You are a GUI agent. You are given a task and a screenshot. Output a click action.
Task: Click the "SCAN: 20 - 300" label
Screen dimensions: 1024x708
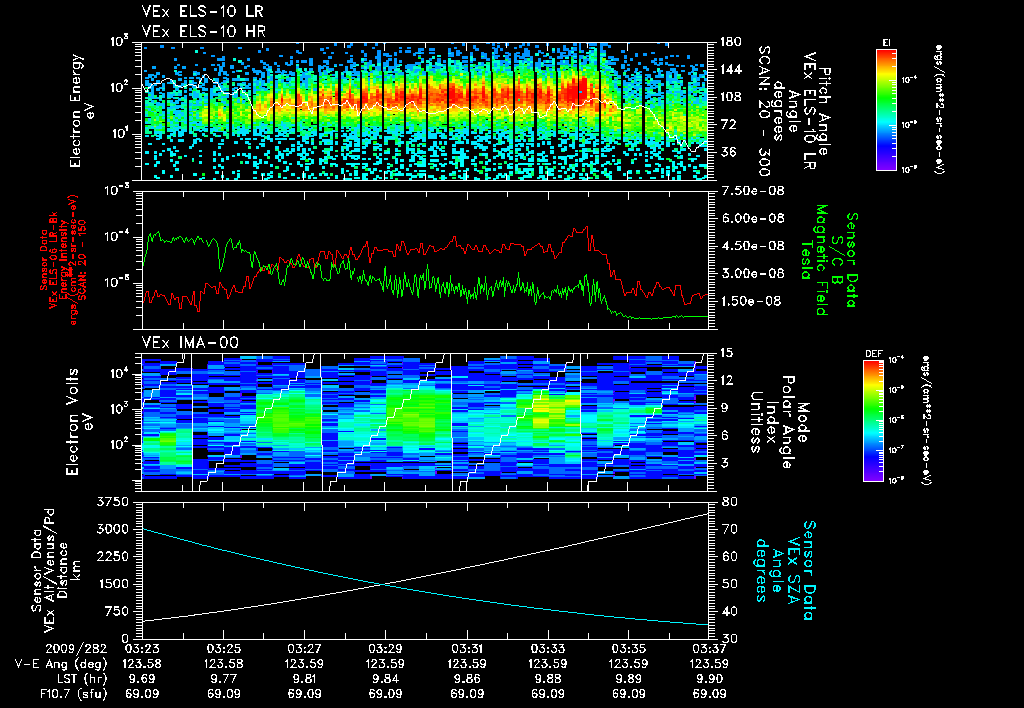[763, 111]
